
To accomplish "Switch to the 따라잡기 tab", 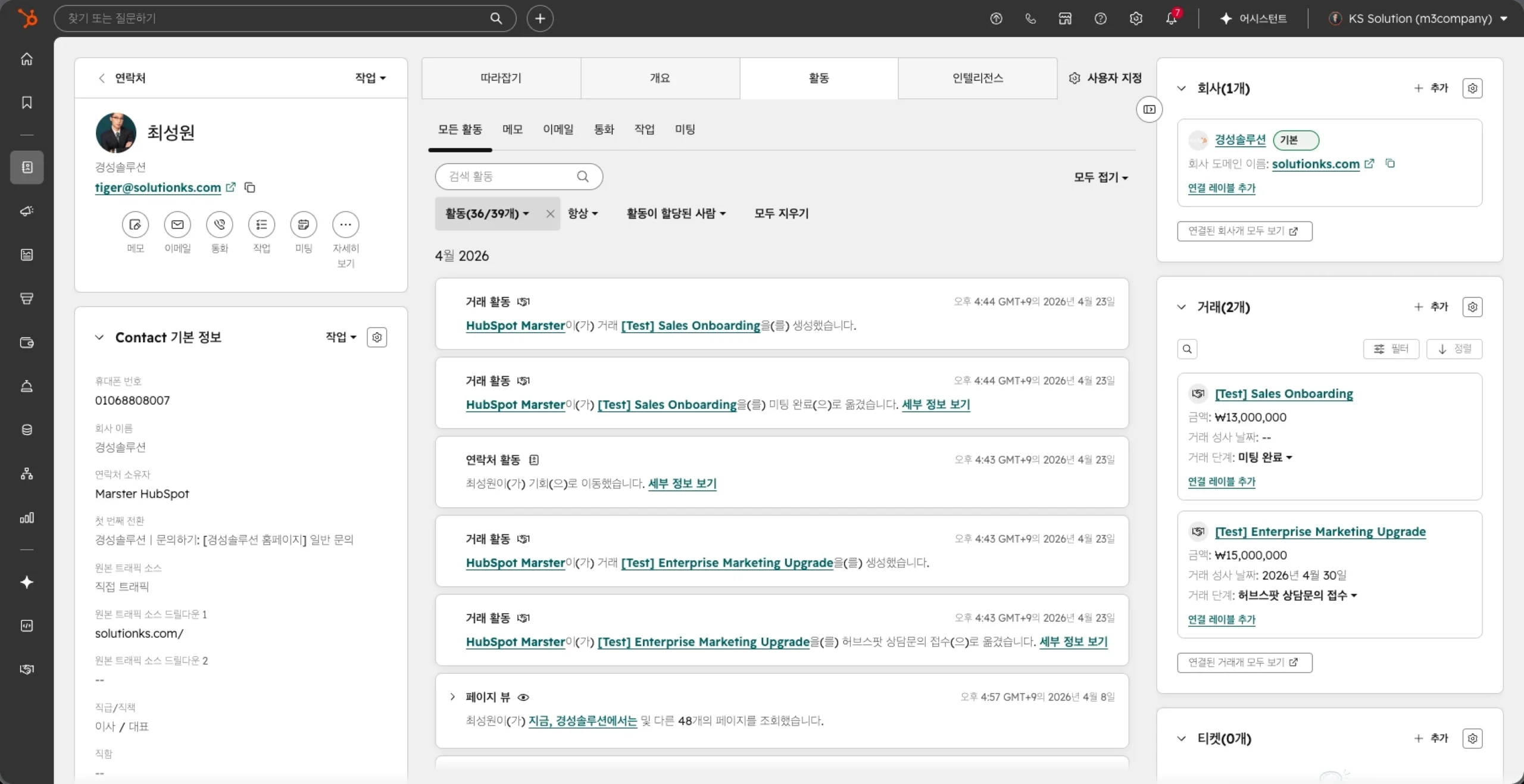I will [x=501, y=78].
